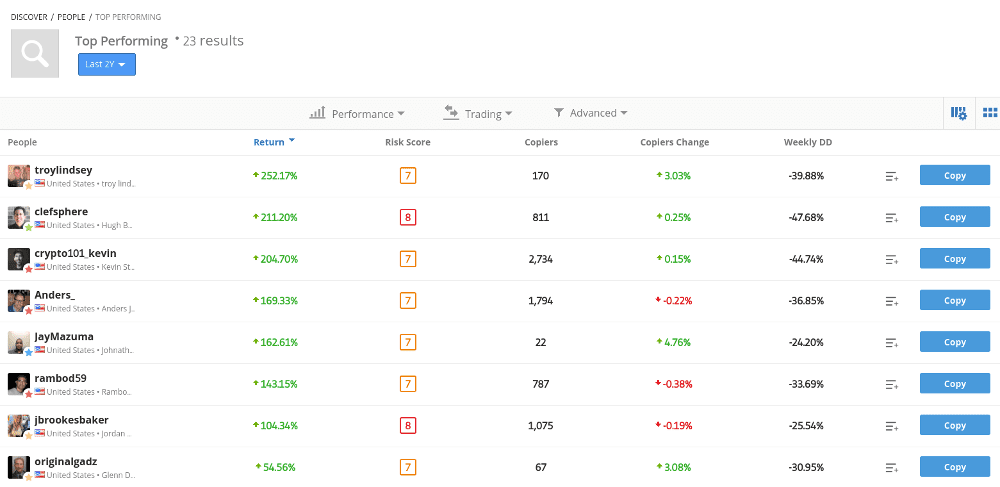This screenshot has height=487, width=1000.
Task: Go to People breadcrumb
Action: point(71,17)
